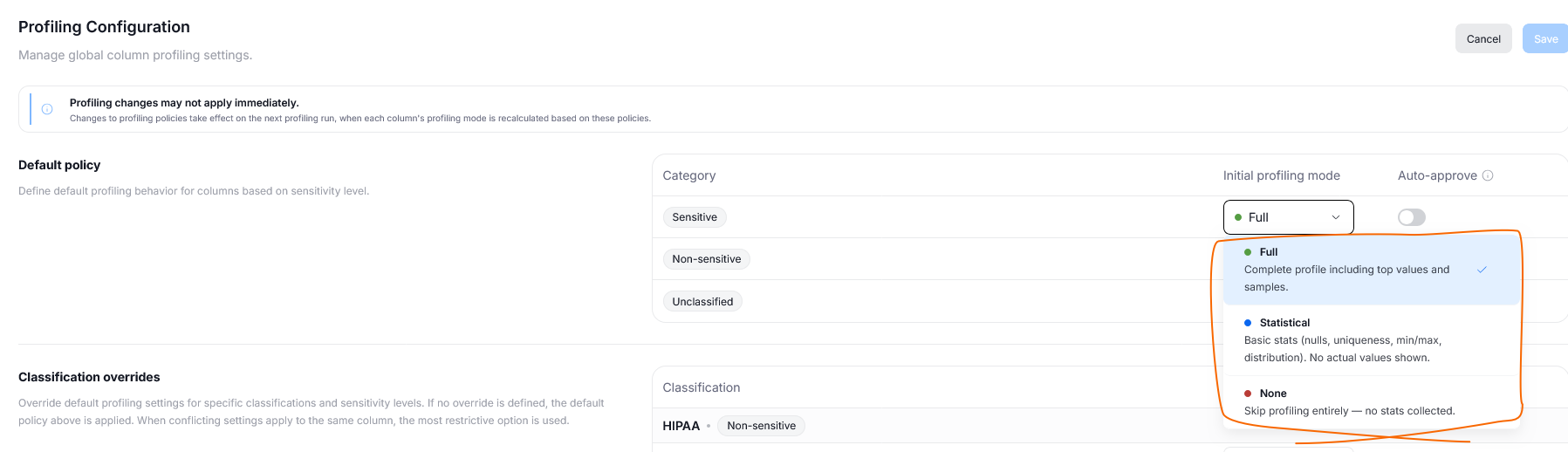Click the Unclassified category tag
This screenshot has width=1568, height=452.
(702, 302)
